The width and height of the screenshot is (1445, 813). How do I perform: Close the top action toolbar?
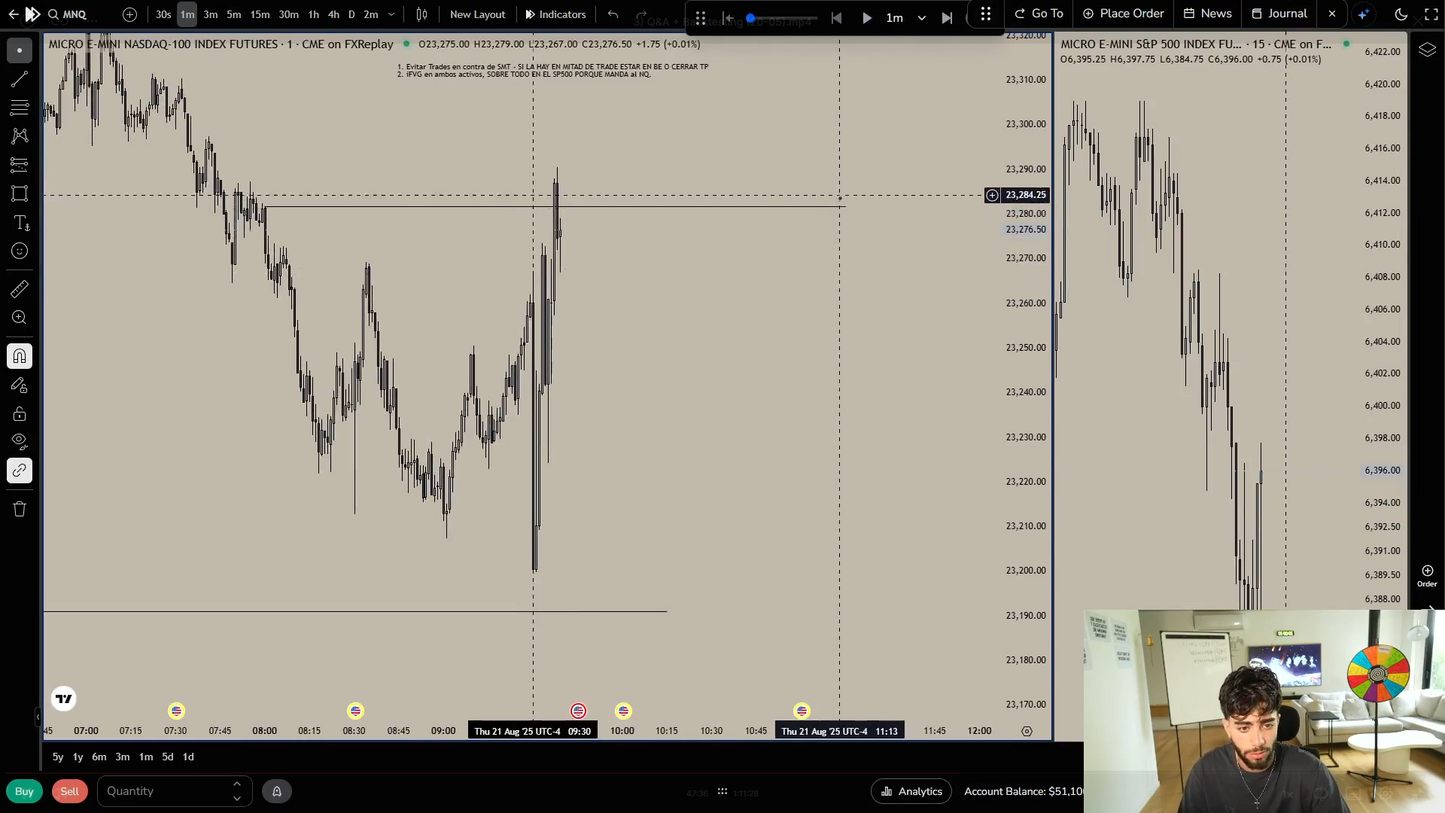point(1332,14)
